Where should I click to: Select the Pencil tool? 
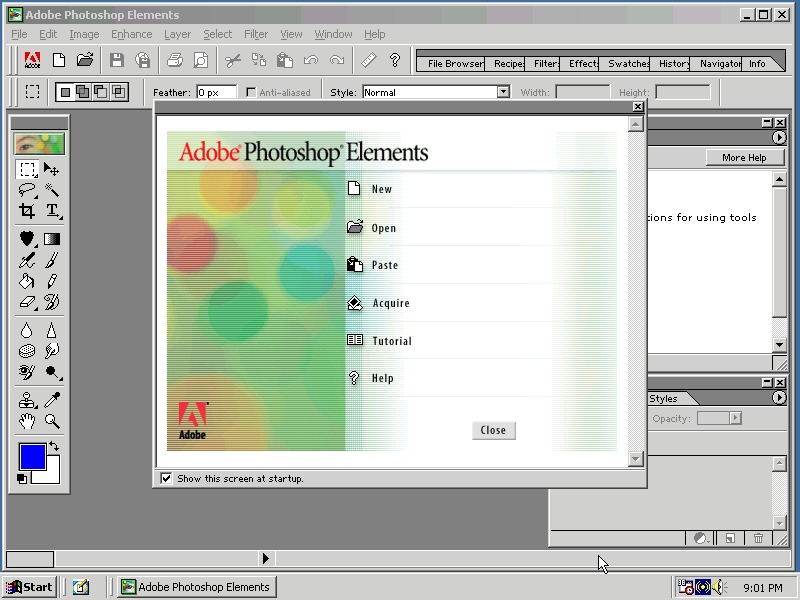point(52,281)
